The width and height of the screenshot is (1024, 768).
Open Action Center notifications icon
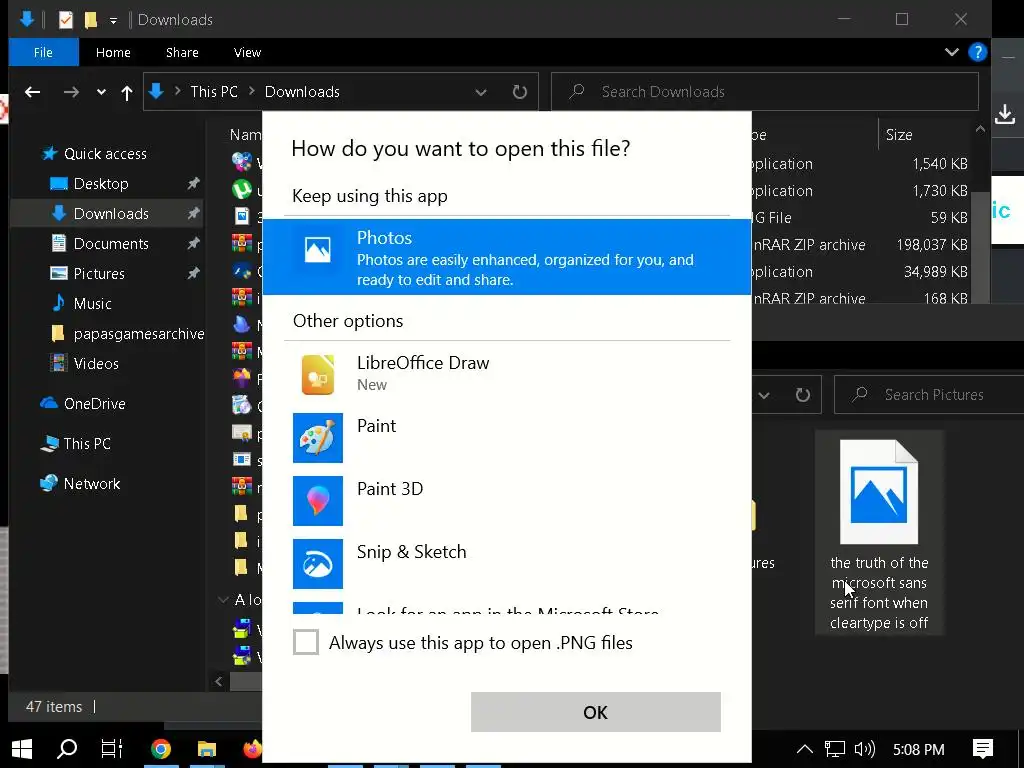point(983,748)
